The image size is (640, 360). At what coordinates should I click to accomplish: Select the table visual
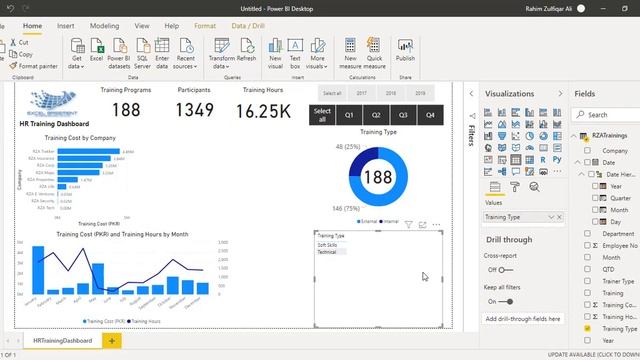point(516,160)
